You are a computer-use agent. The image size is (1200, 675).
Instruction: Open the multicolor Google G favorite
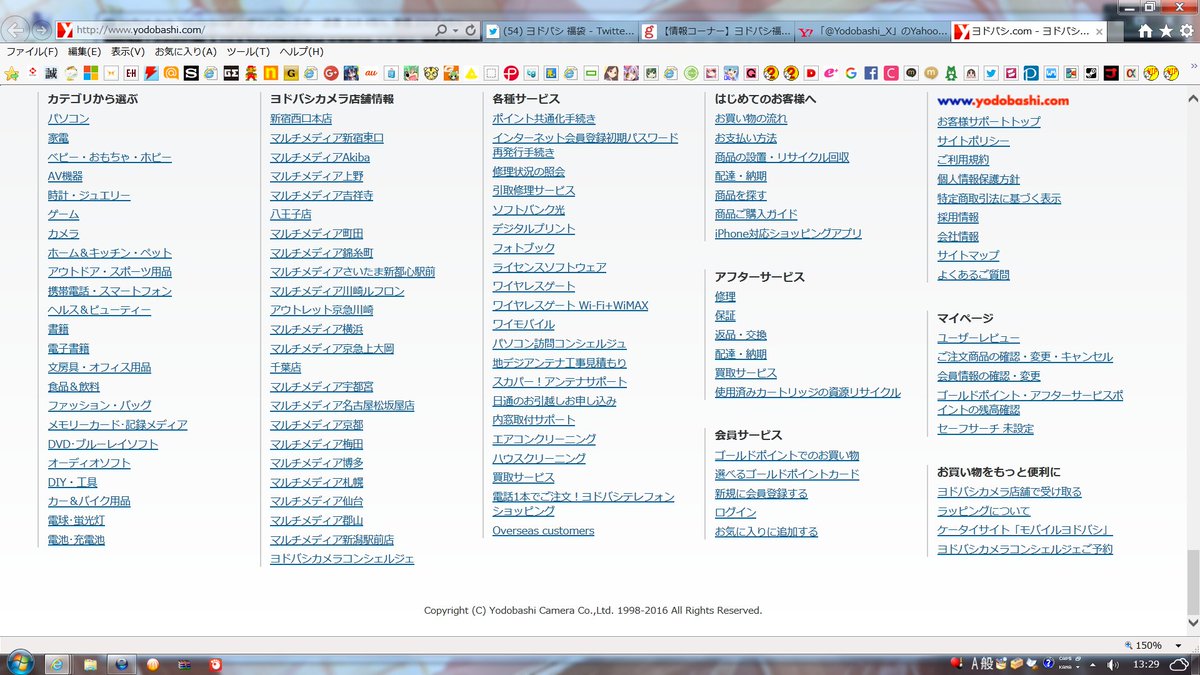[850, 73]
